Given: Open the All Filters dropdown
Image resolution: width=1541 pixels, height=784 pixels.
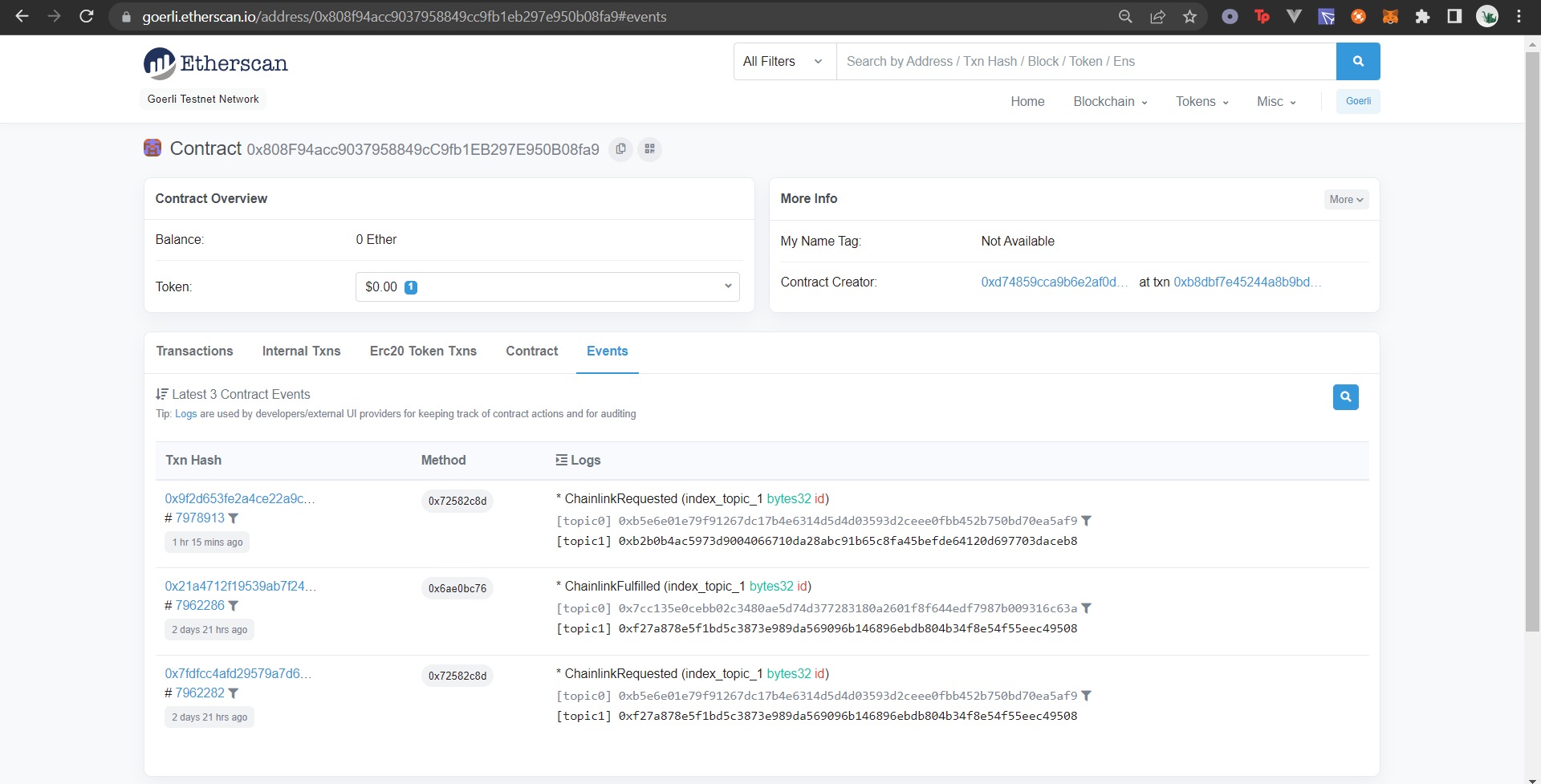Looking at the screenshot, I should pos(784,61).
